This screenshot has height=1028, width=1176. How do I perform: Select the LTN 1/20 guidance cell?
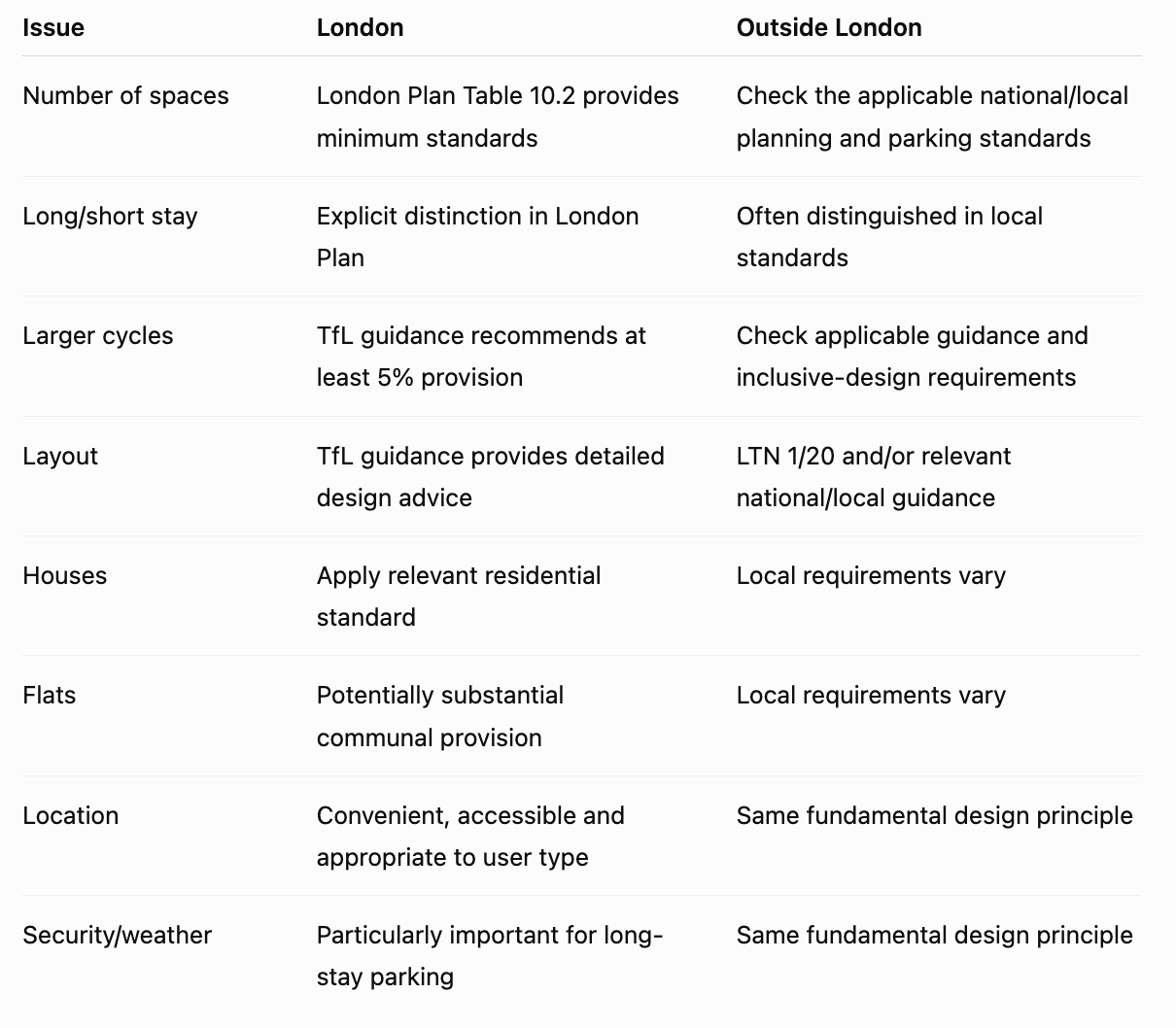click(873, 476)
